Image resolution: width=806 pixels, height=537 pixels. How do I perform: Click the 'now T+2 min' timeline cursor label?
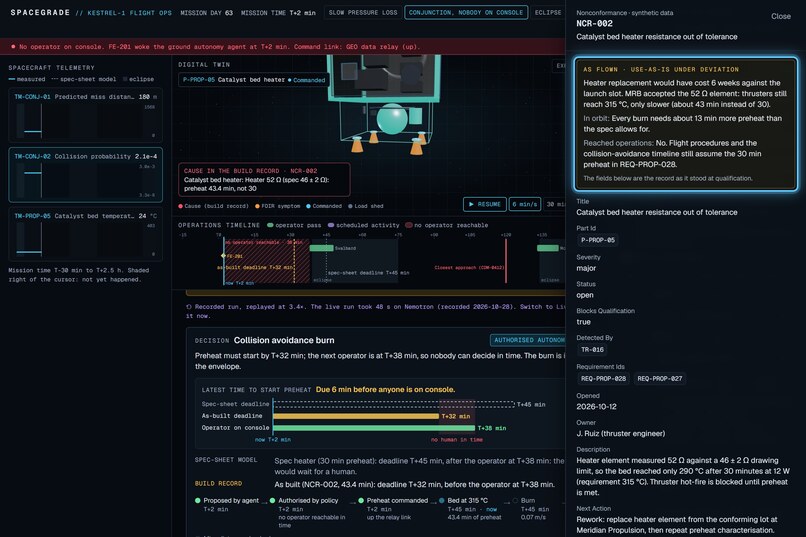point(240,283)
